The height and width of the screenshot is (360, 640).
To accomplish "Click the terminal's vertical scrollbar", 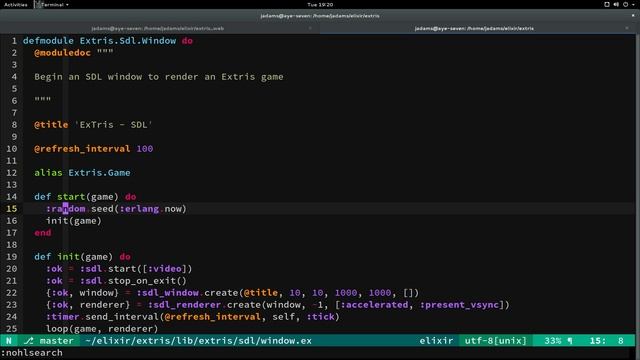I will point(638,190).
